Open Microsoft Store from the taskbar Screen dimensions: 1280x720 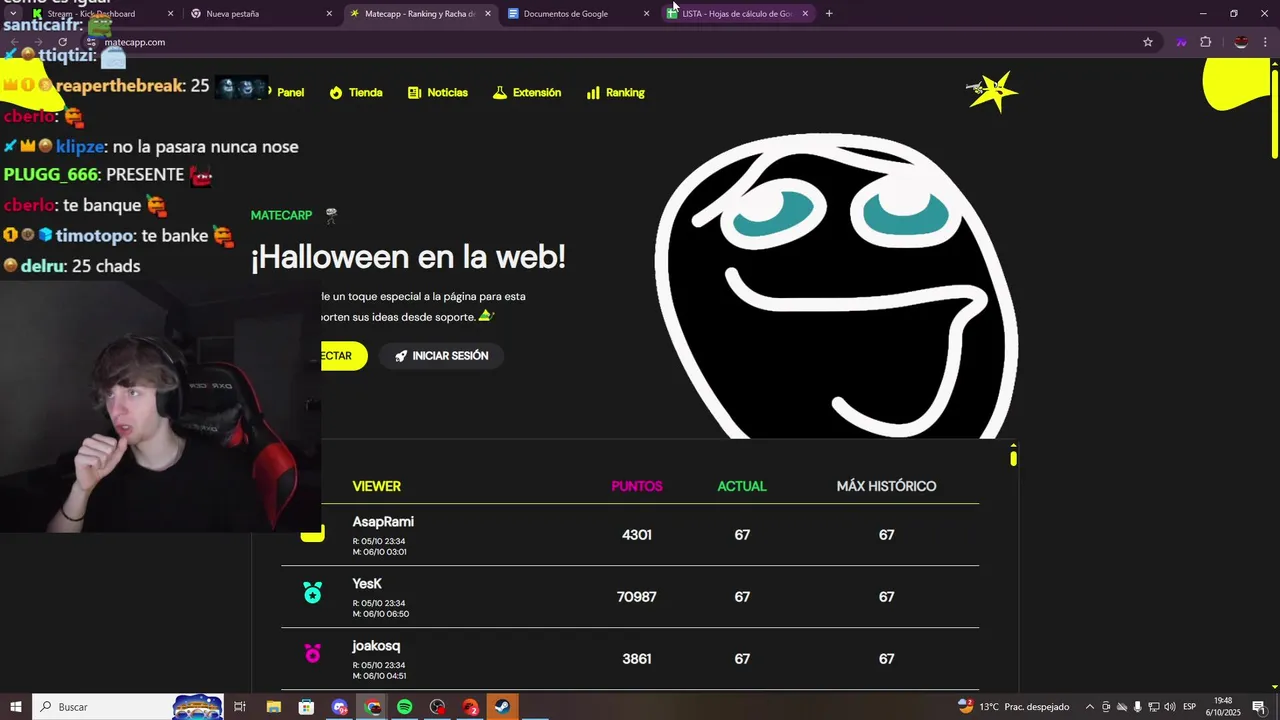pyautogui.click(x=306, y=707)
